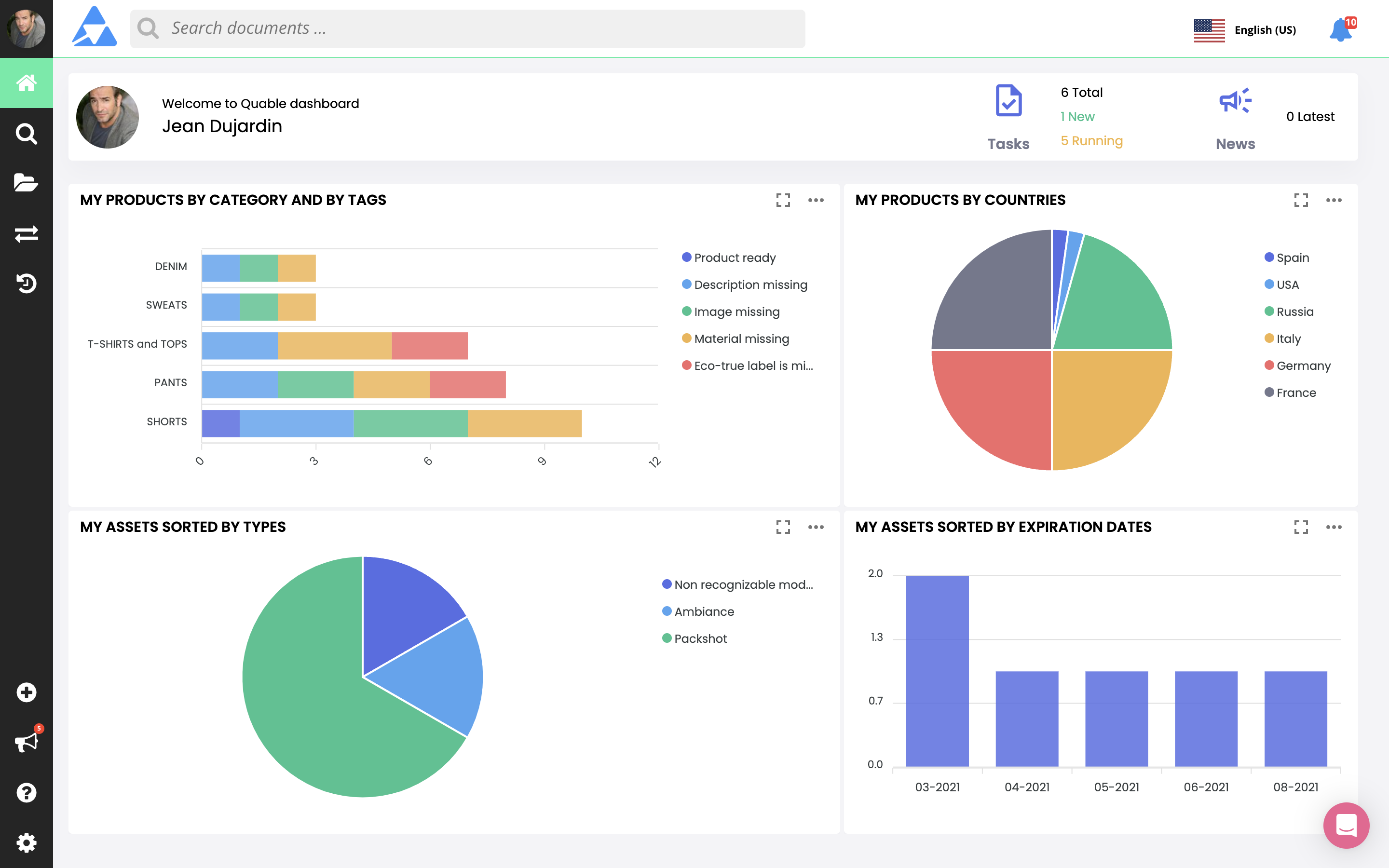Open options menu for Products by Category chart
Viewport: 1389px width, 868px height.
(816, 200)
